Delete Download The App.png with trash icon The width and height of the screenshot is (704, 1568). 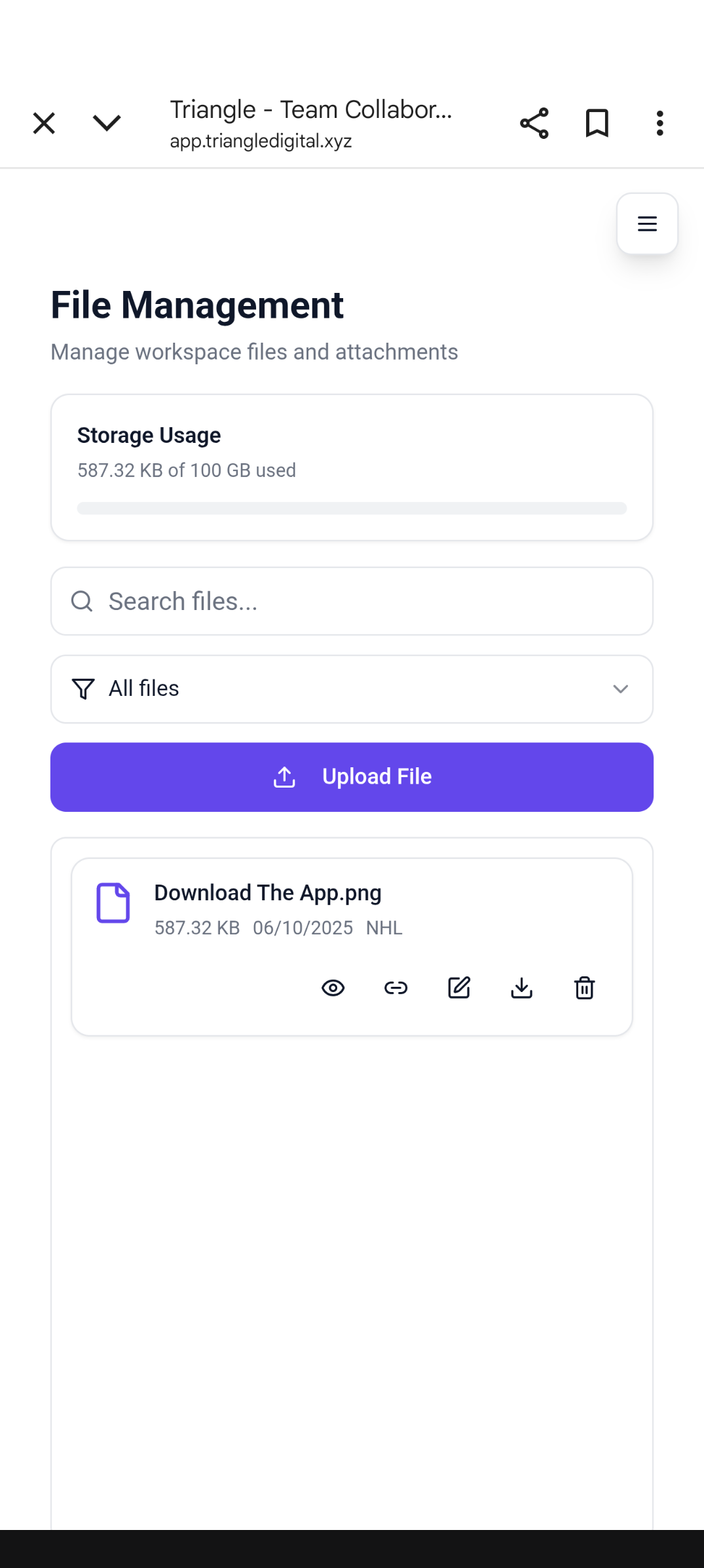pos(584,987)
